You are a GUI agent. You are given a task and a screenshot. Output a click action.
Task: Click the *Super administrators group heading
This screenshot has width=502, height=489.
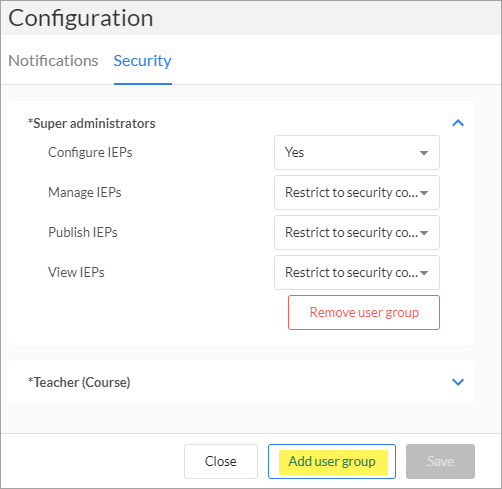92,123
